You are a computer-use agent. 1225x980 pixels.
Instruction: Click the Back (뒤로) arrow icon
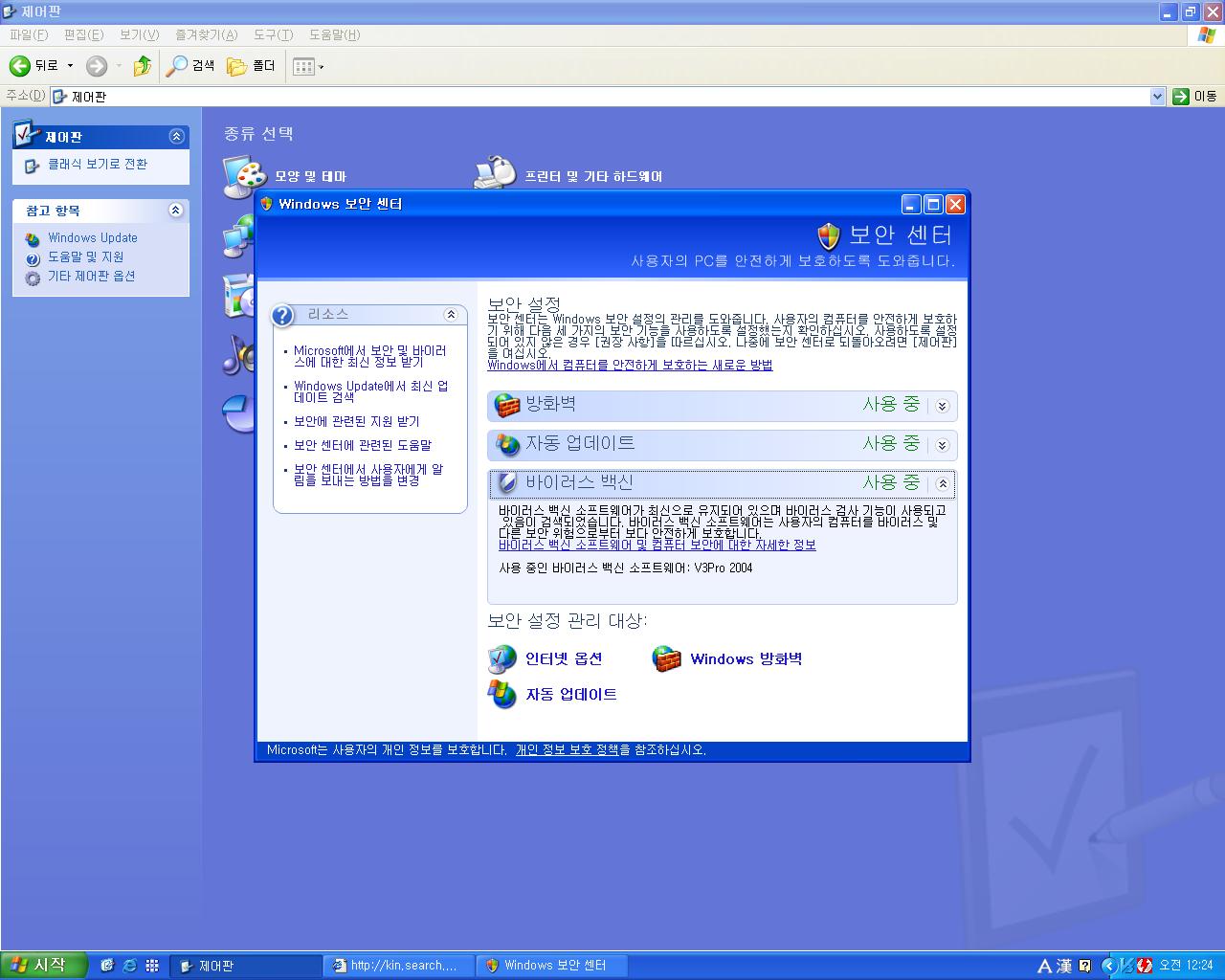pos(19,66)
